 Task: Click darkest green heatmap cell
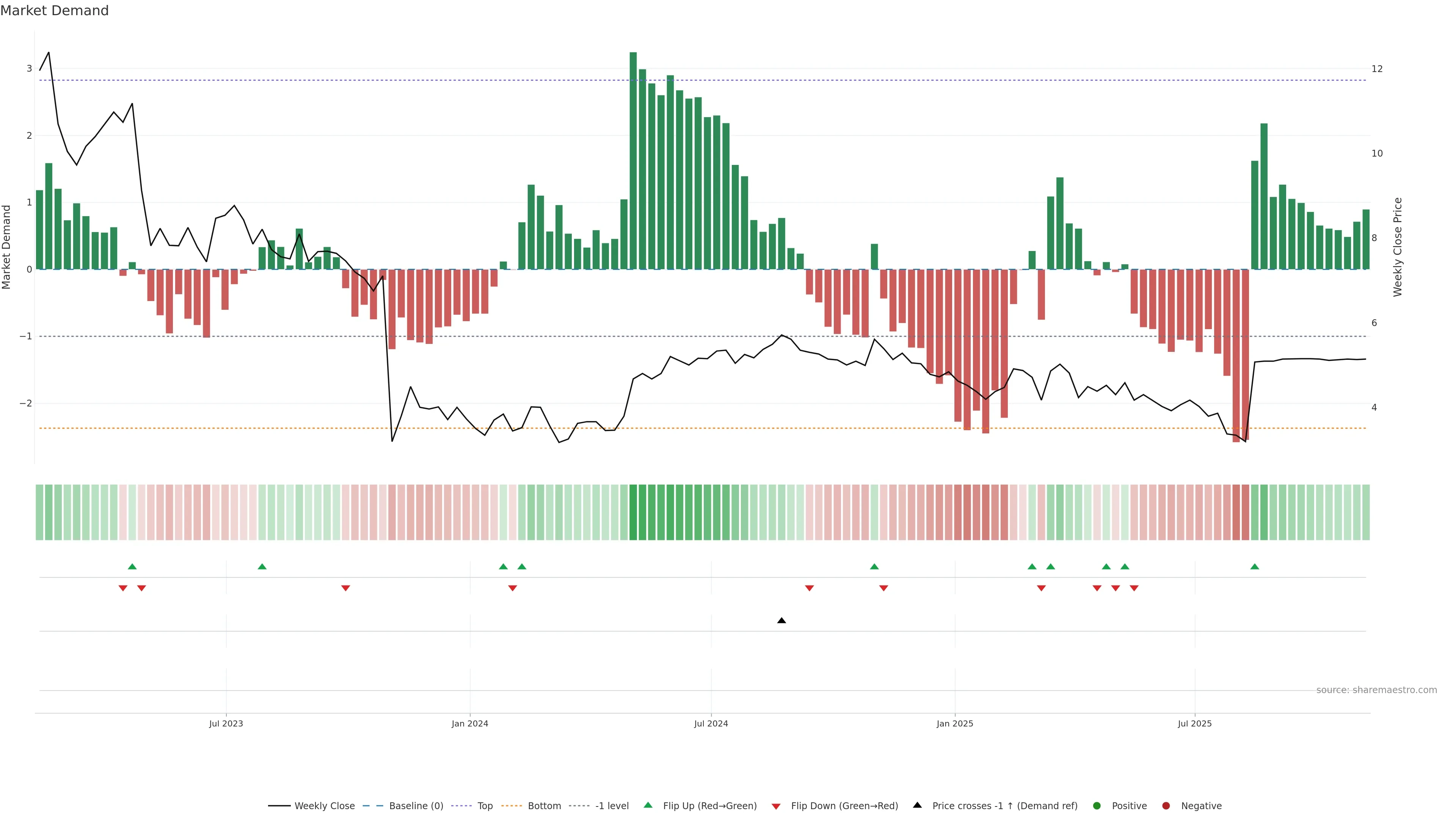[x=633, y=512]
